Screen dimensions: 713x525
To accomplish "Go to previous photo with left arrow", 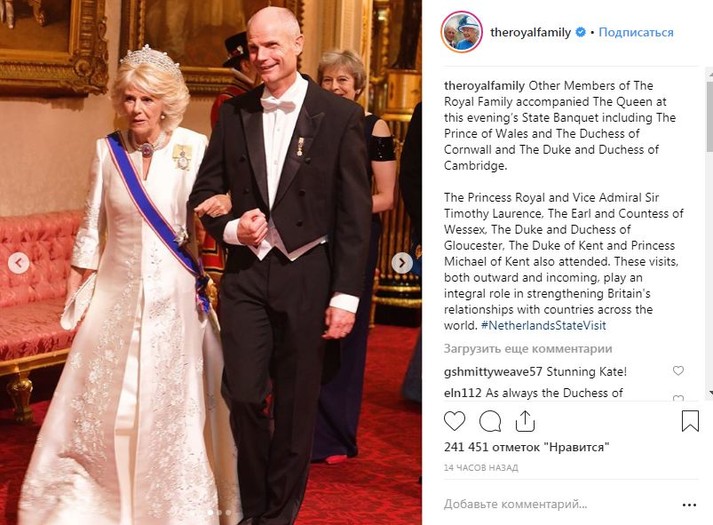I will point(19,263).
